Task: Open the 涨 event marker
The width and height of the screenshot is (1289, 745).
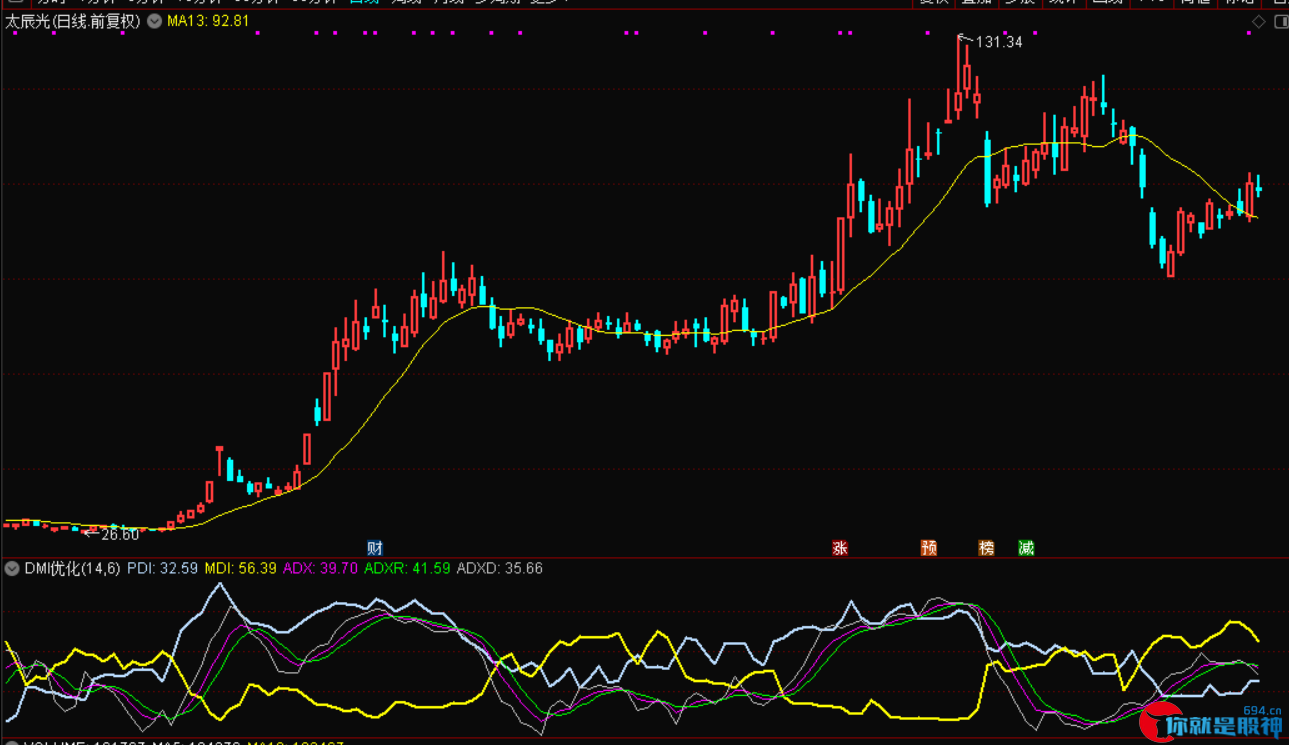Action: pyautogui.click(x=840, y=548)
